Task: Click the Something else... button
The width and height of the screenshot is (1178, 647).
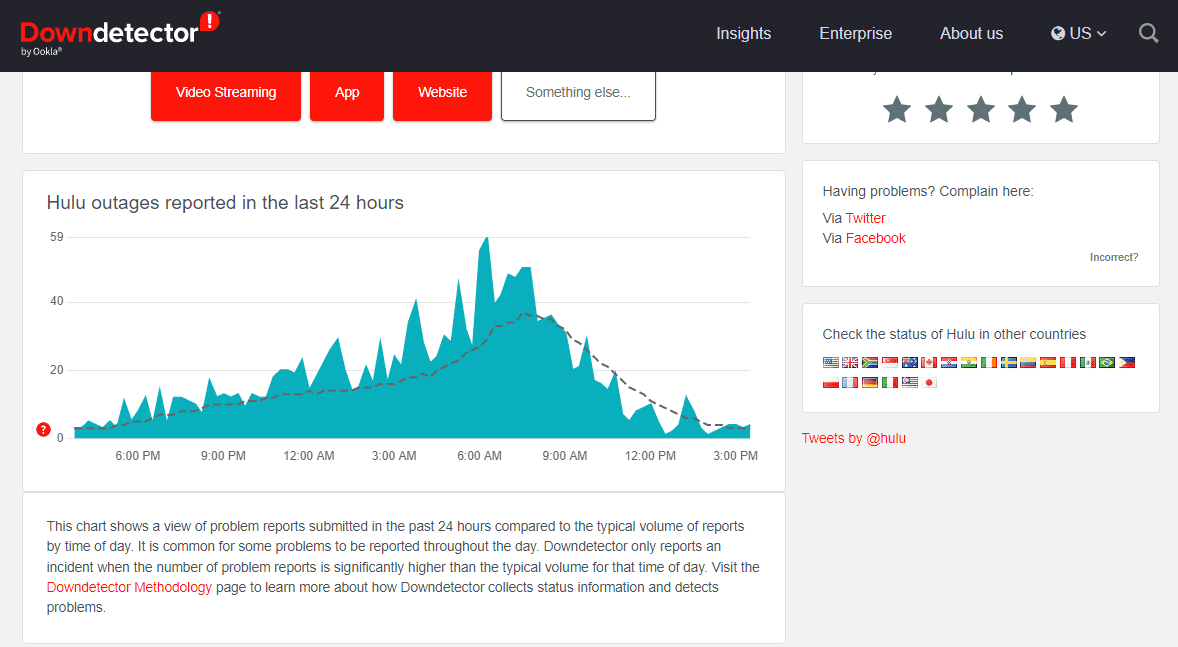Action: click(578, 93)
